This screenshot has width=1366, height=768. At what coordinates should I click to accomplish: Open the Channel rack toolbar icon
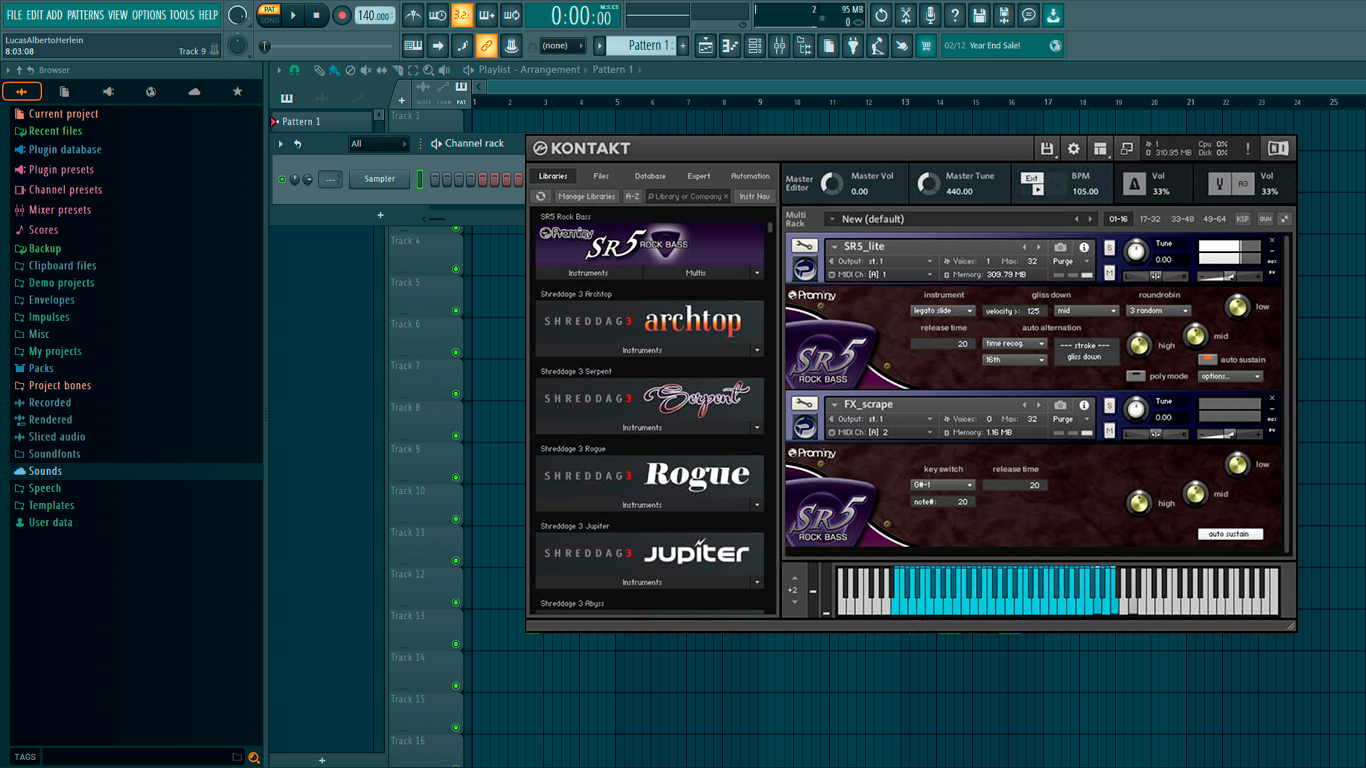755,46
